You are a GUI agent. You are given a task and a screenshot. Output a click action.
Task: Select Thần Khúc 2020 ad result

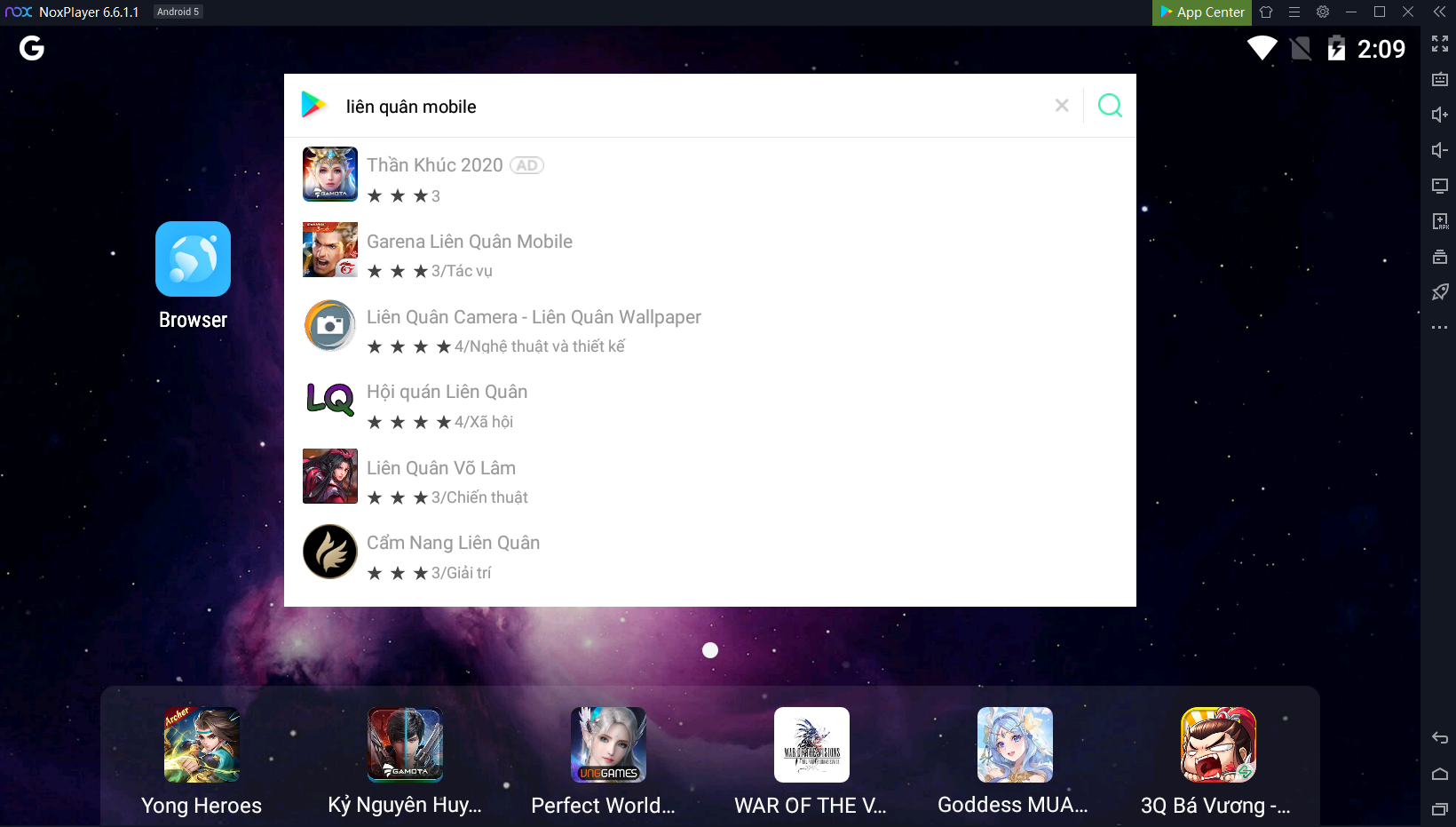click(435, 166)
